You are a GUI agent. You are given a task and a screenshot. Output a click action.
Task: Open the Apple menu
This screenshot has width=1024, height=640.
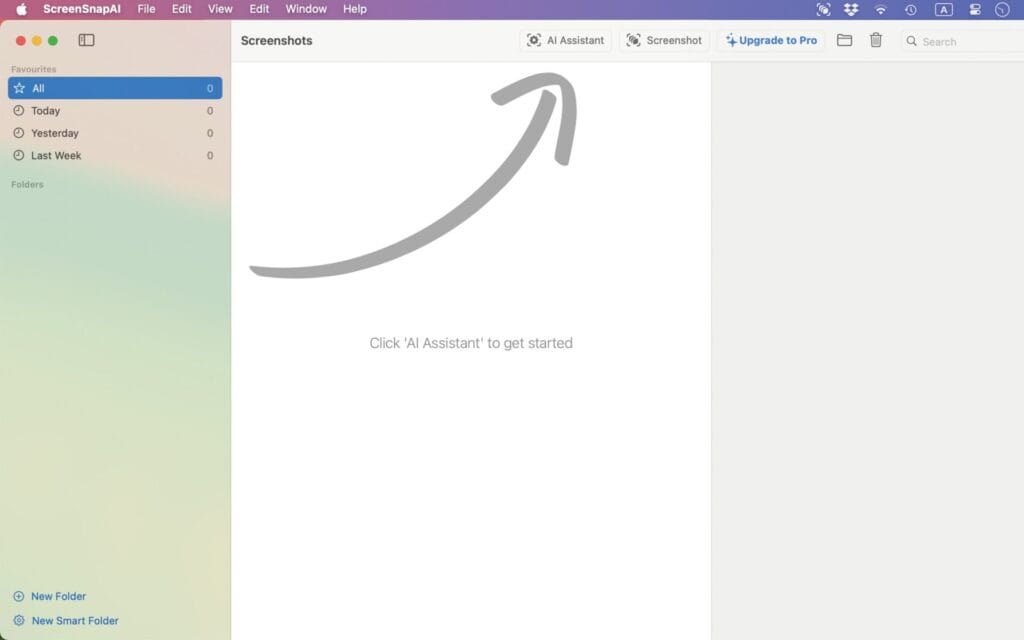coord(21,9)
